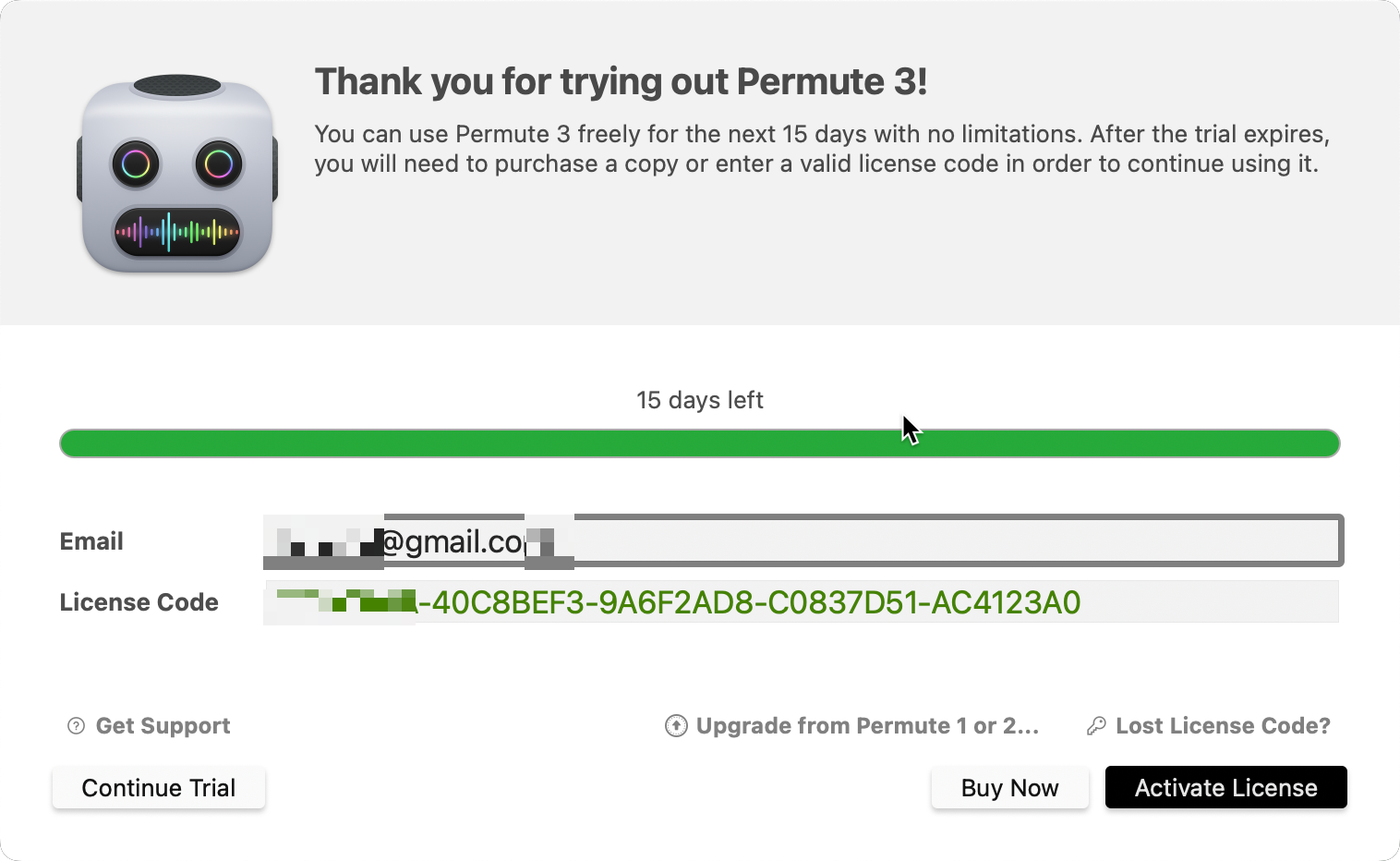Screen dimensions: 1400x861
Task: Click the License Code field label
Action: point(139,602)
